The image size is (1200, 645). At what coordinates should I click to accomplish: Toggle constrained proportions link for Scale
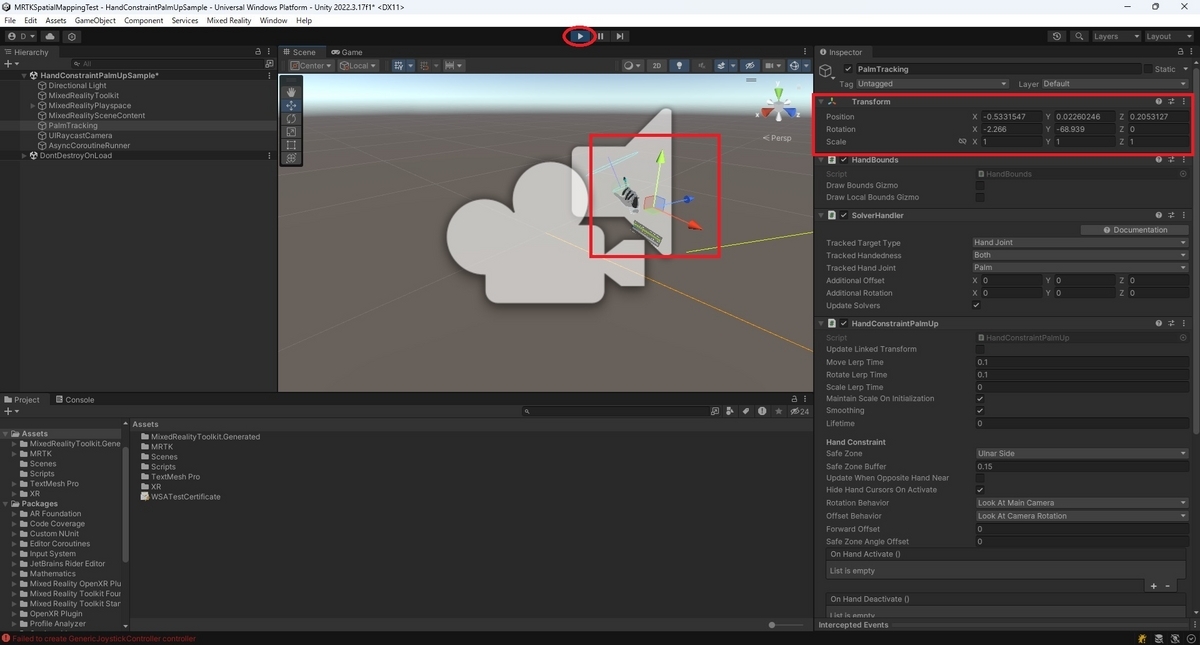pyautogui.click(x=962, y=142)
